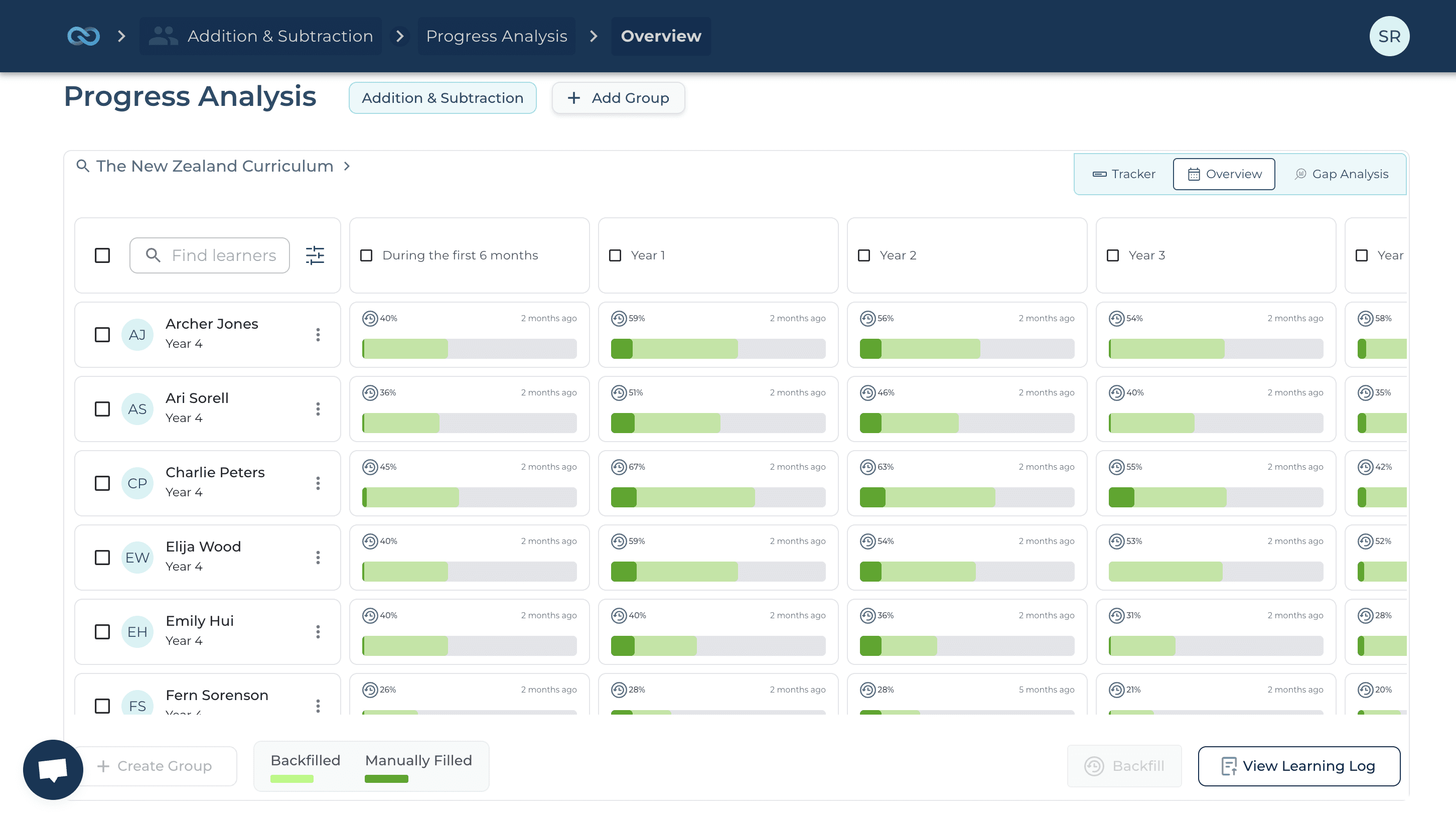Screen dimensions: 1456x821
Task: Switch to the Gap Analysis tab
Action: click(x=1341, y=174)
